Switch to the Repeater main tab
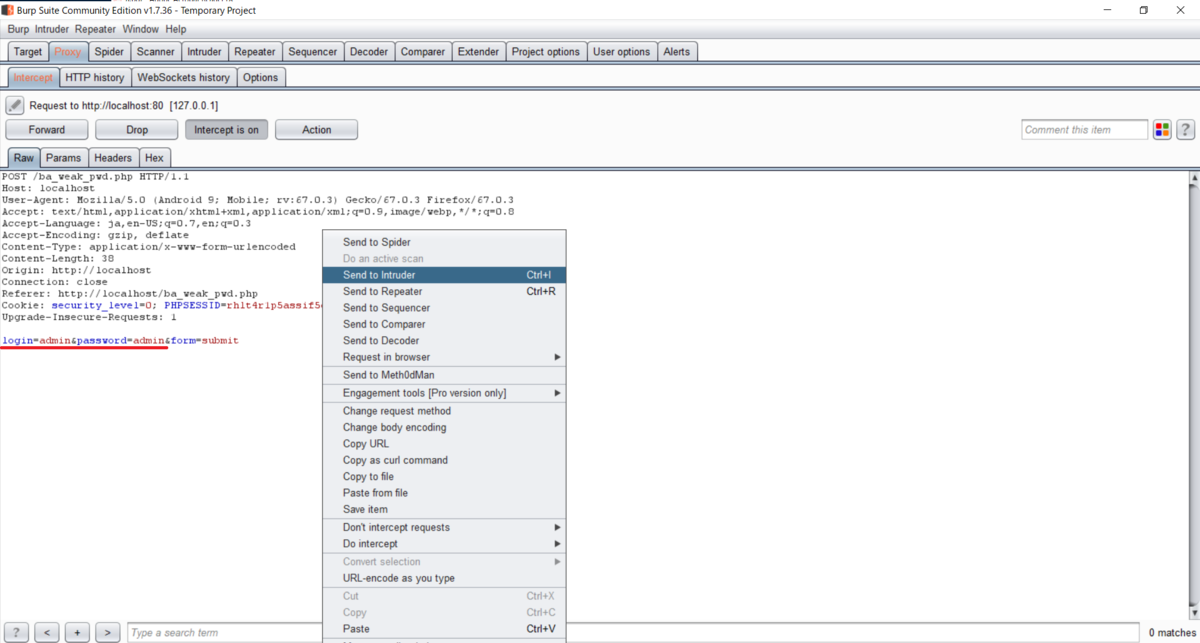Viewport: 1200px width, 643px height. click(x=255, y=52)
